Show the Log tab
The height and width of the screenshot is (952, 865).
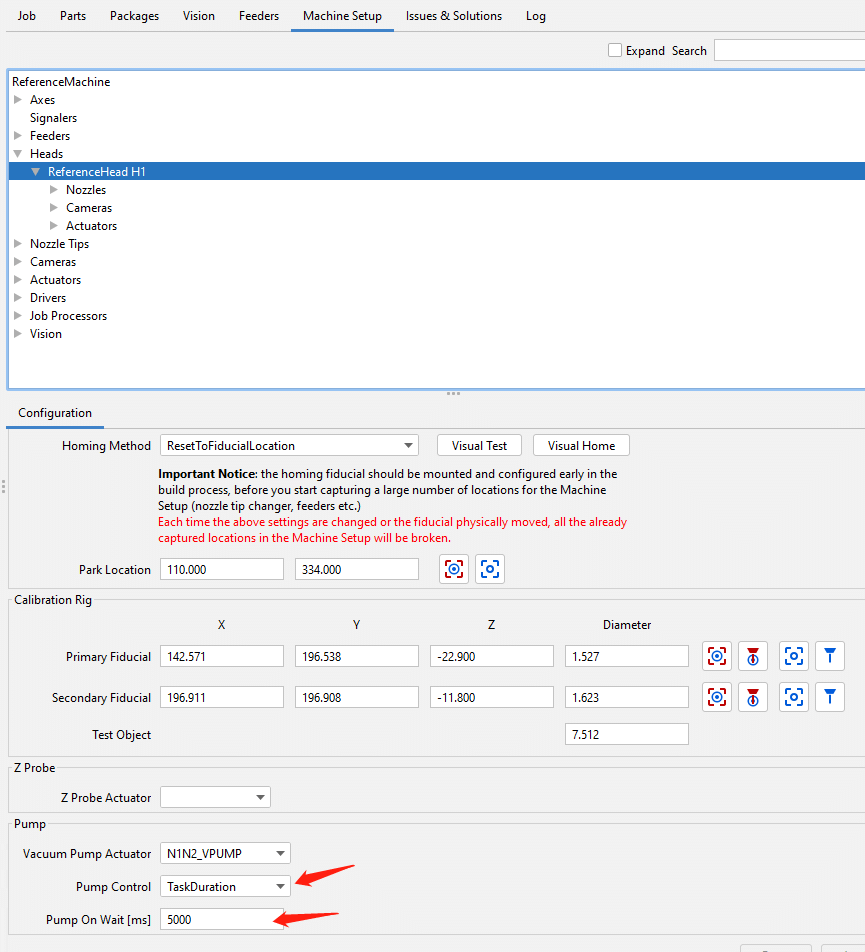(x=536, y=16)
